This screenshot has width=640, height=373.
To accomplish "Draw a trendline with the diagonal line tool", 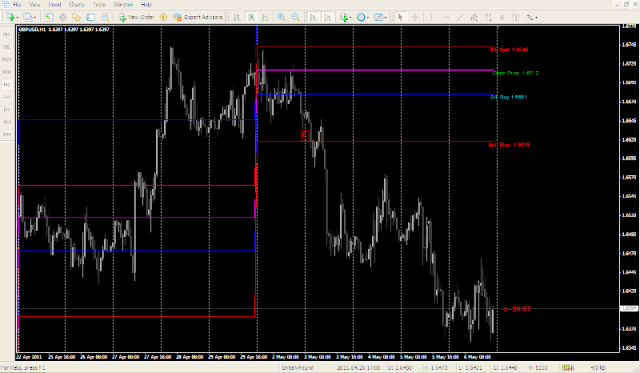I will (x=460, y=17).
